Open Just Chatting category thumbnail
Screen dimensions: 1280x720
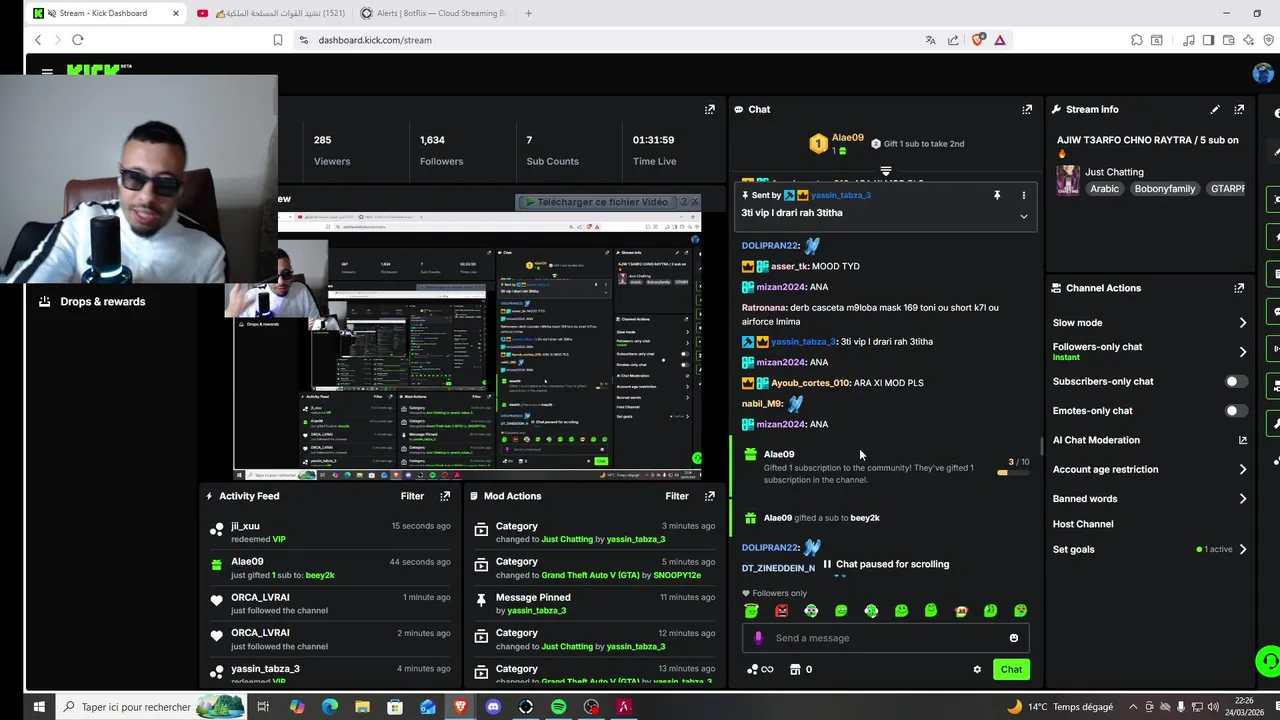coord(1068,180)
